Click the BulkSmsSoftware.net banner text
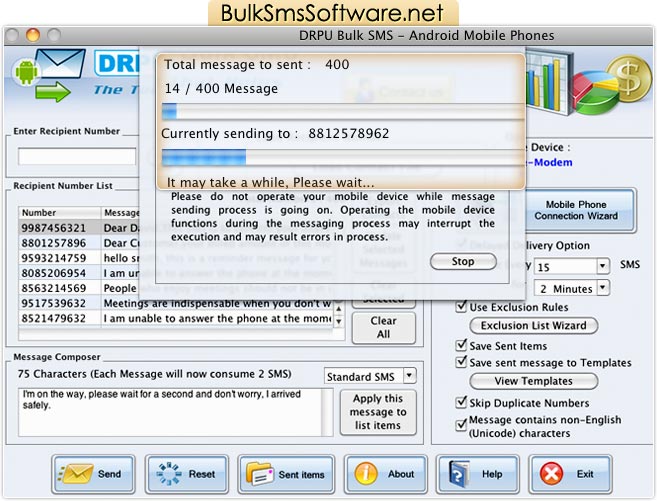Image resolution: width=657 pixels, height=501 pixels. coord(332,13)
